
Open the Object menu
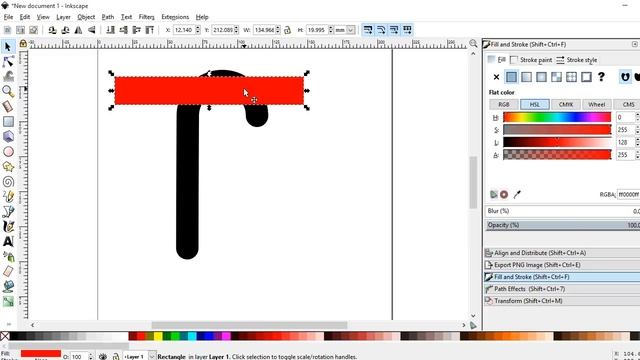click(x=86, y=17)
